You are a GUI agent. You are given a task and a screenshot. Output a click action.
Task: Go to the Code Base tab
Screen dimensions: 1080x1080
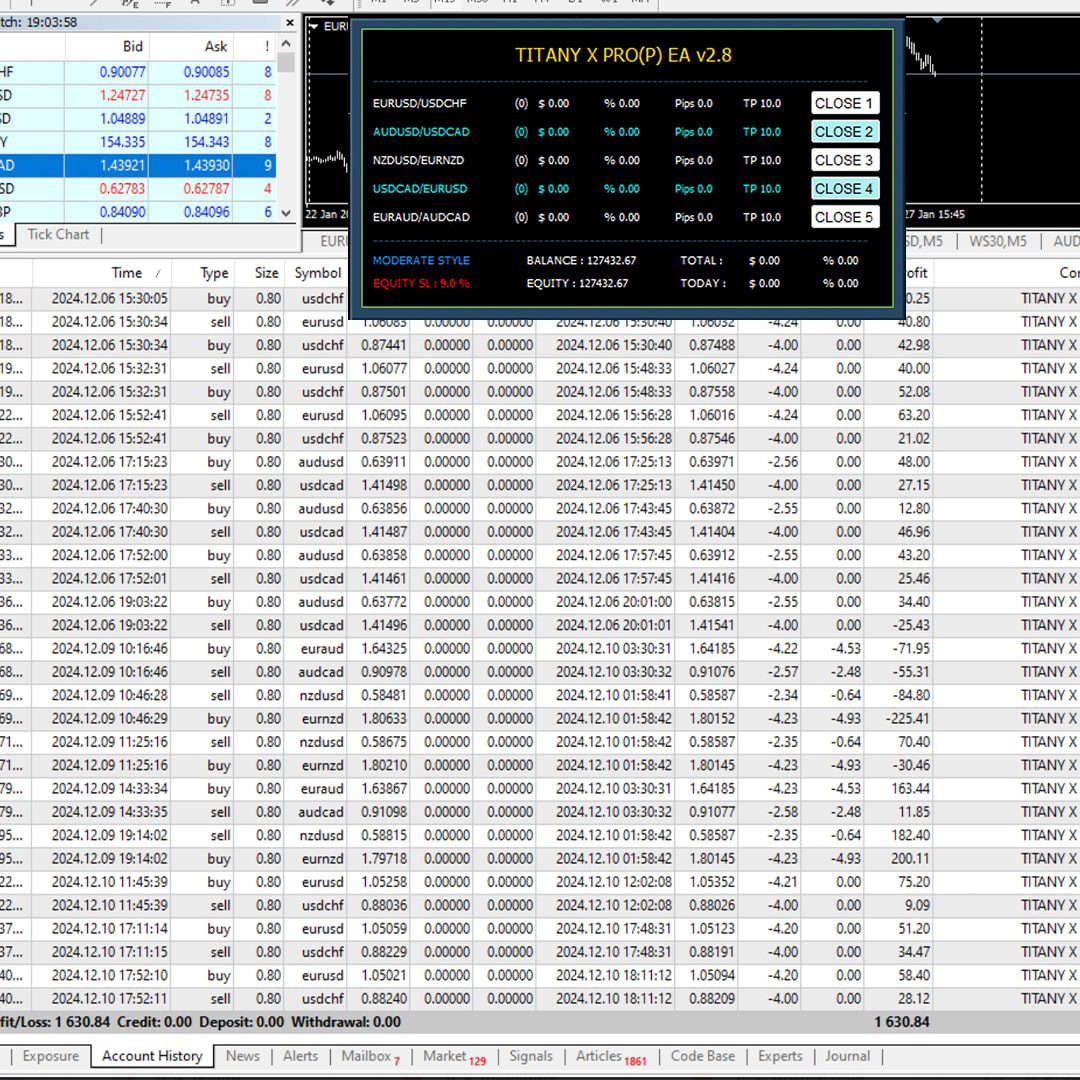702,1056
